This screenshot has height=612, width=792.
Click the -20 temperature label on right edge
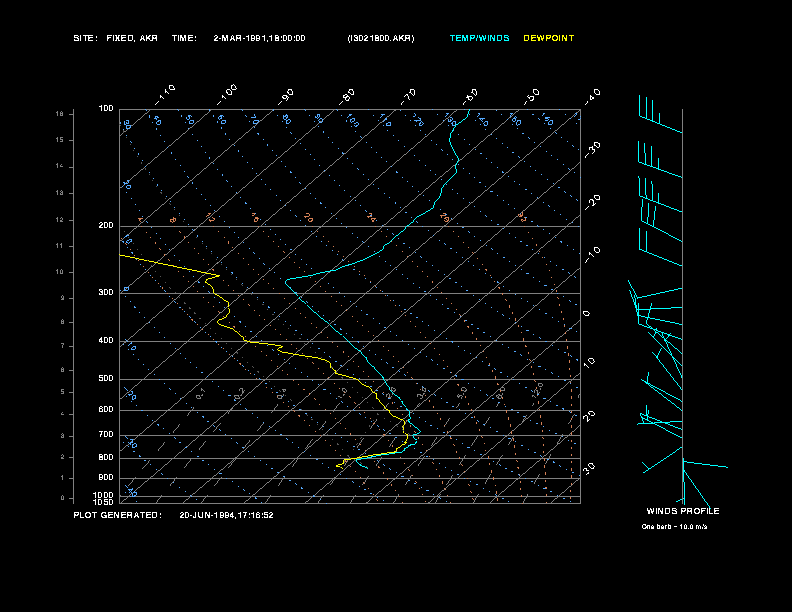[593, 202]
